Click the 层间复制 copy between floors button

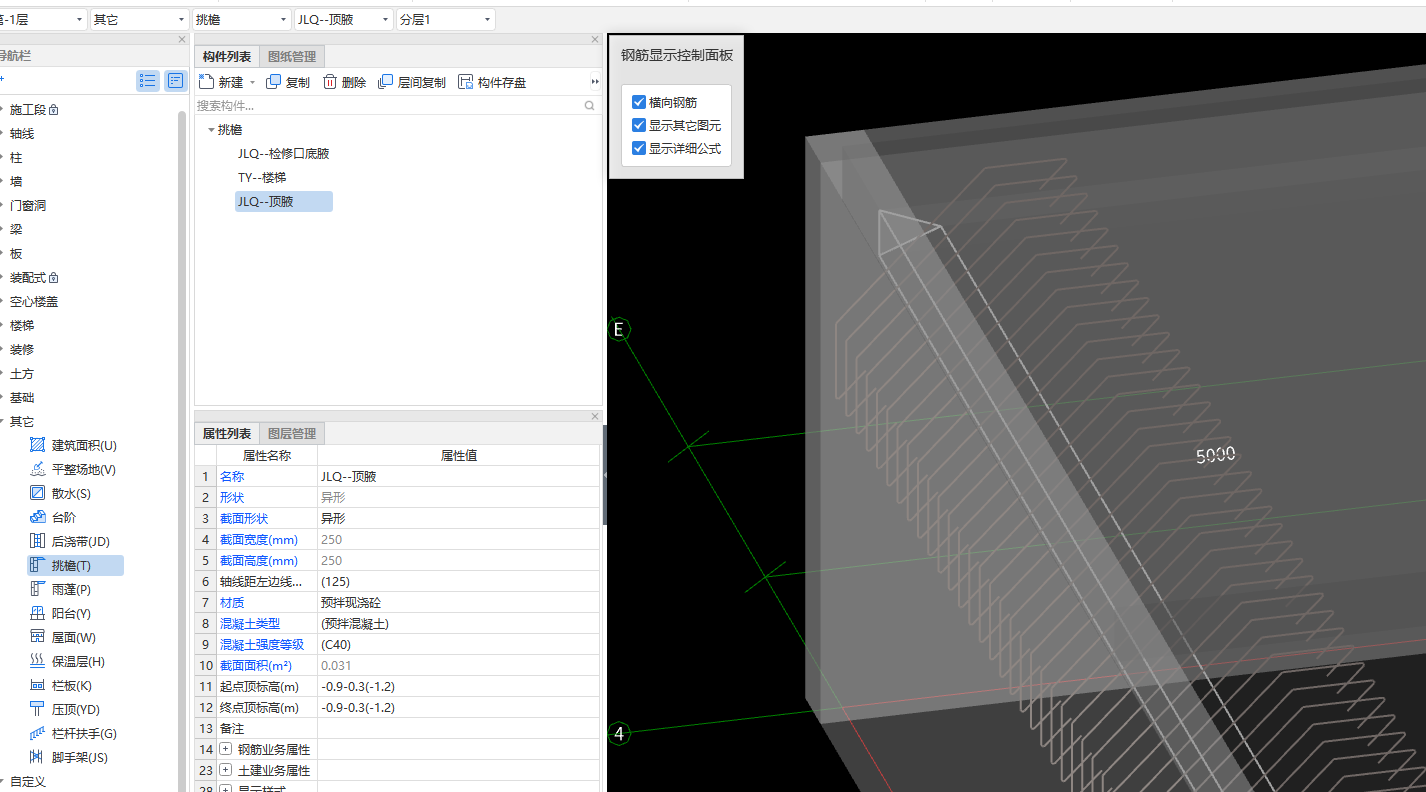click(x=412, y=82)
